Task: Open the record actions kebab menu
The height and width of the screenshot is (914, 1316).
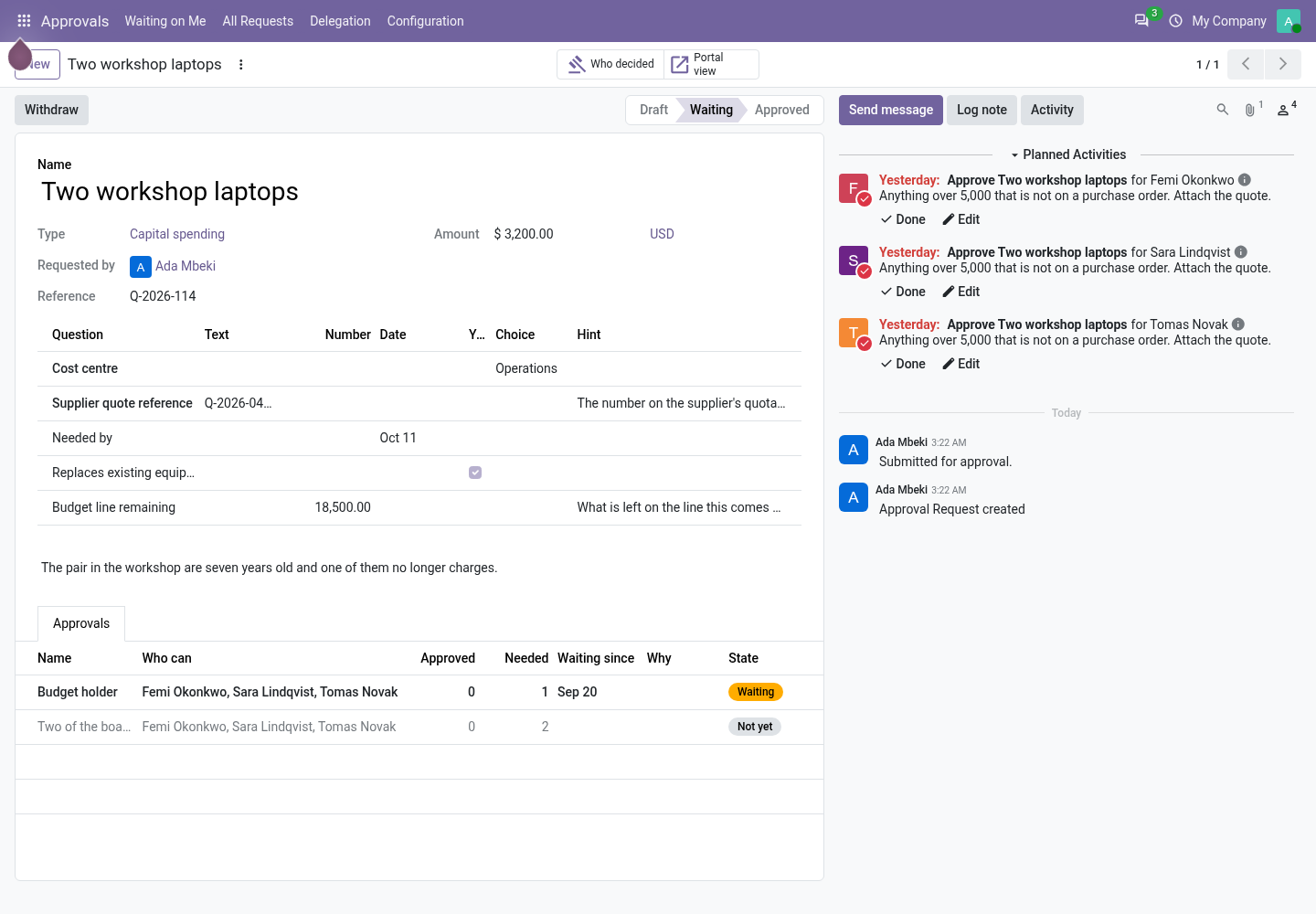Action: pyautogui.click(x=241, y=65)
